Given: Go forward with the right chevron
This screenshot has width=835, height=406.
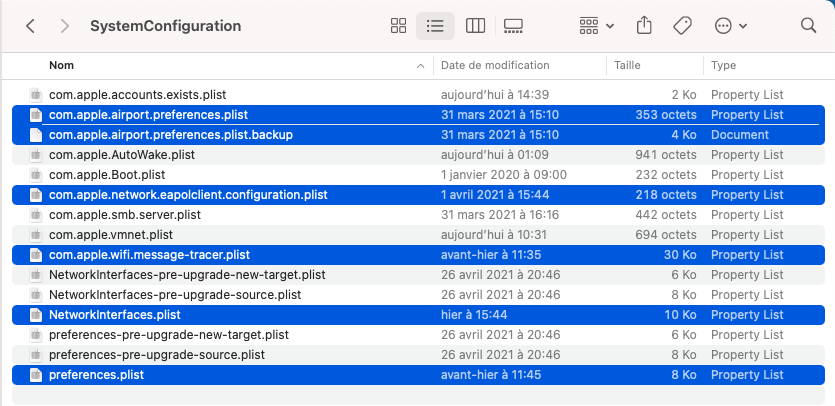Looking at the screenshot, I should (65, 25).
